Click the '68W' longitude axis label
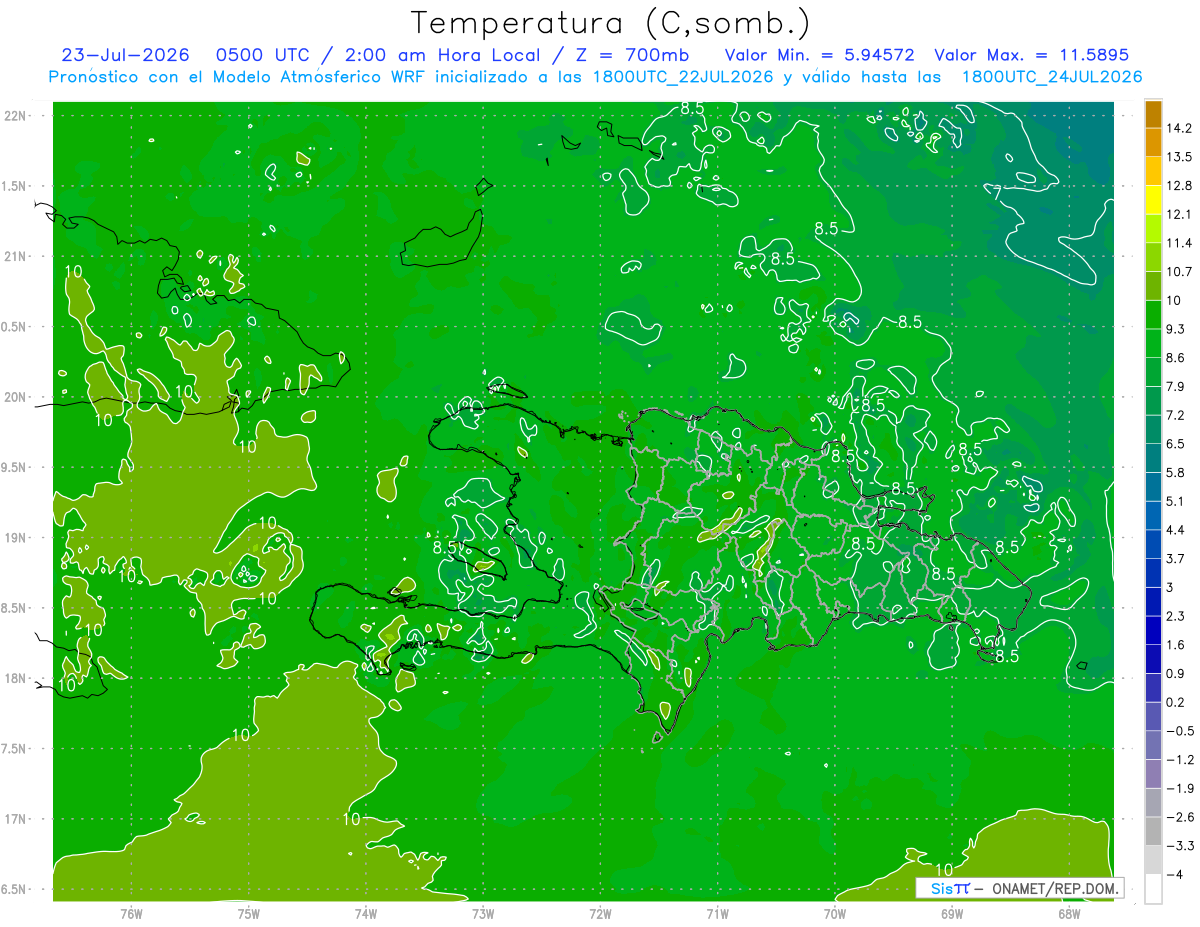This screenshot has width=1200, height=927. coord(1069,914)
